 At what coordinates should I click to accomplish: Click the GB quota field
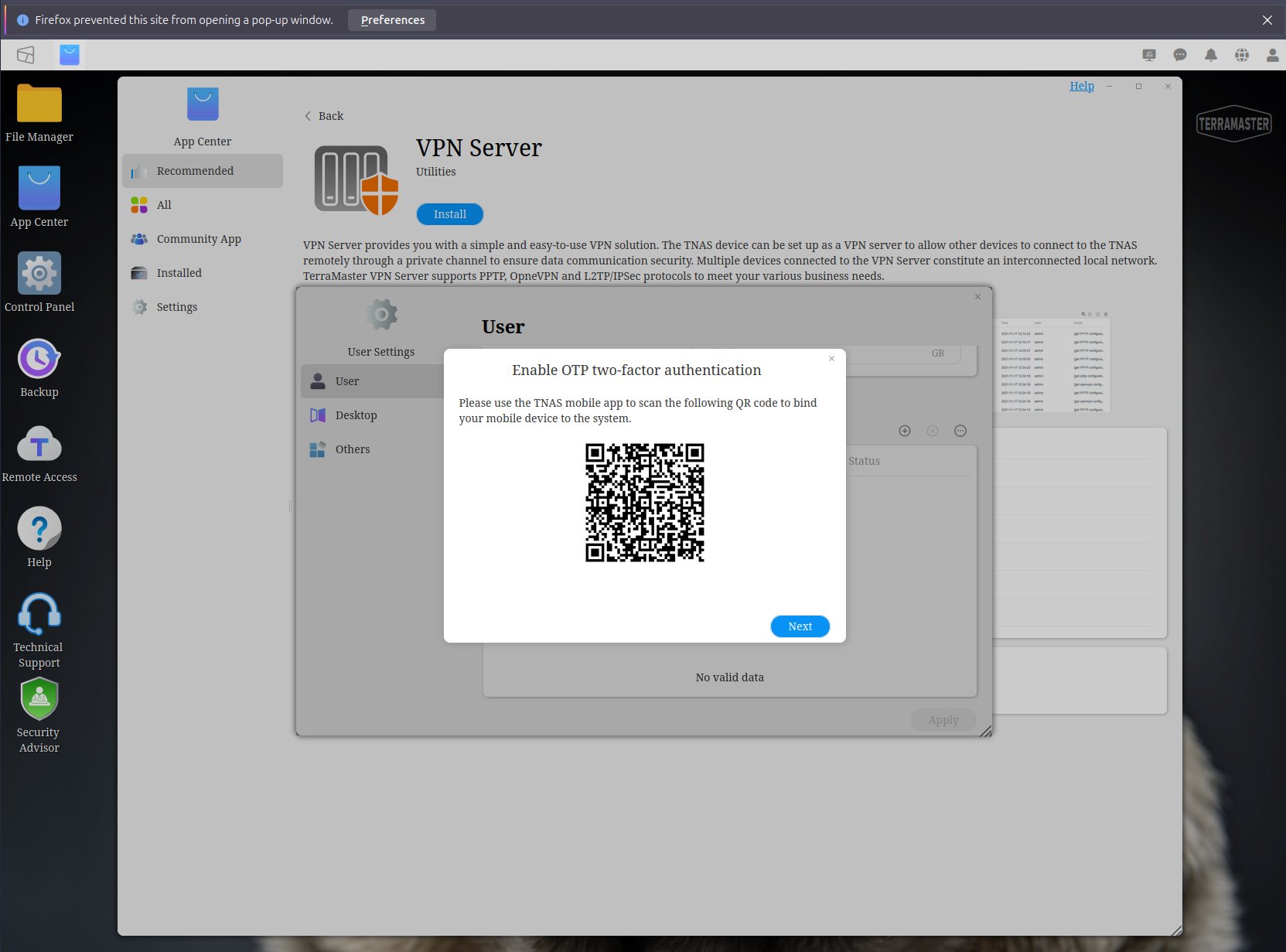(905, 353)
